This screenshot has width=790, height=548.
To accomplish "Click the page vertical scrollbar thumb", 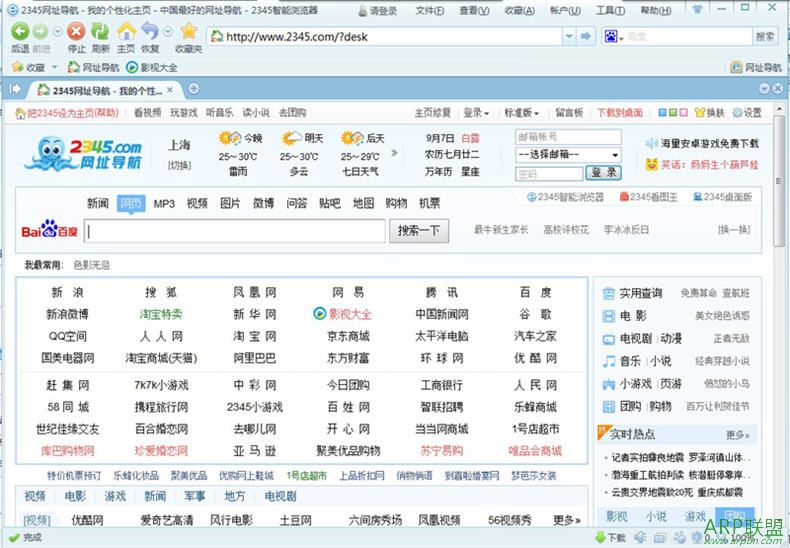I will pyautogui.click(x=778, y=181).
